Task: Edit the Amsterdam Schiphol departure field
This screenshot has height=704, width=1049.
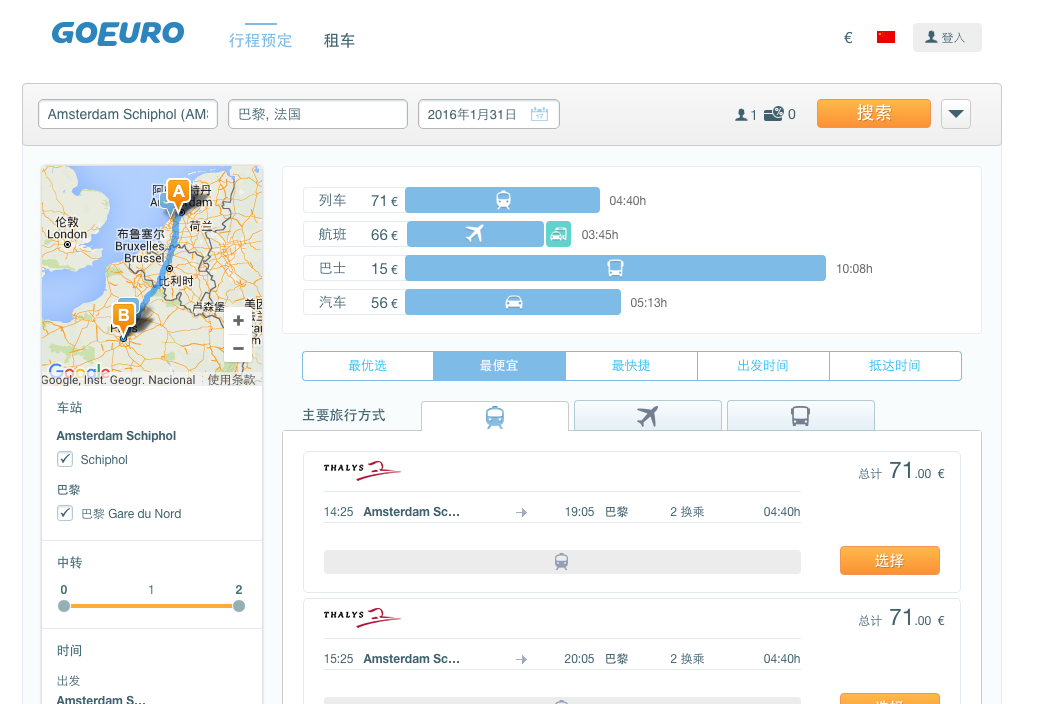Action: click(x=128, y=114)
